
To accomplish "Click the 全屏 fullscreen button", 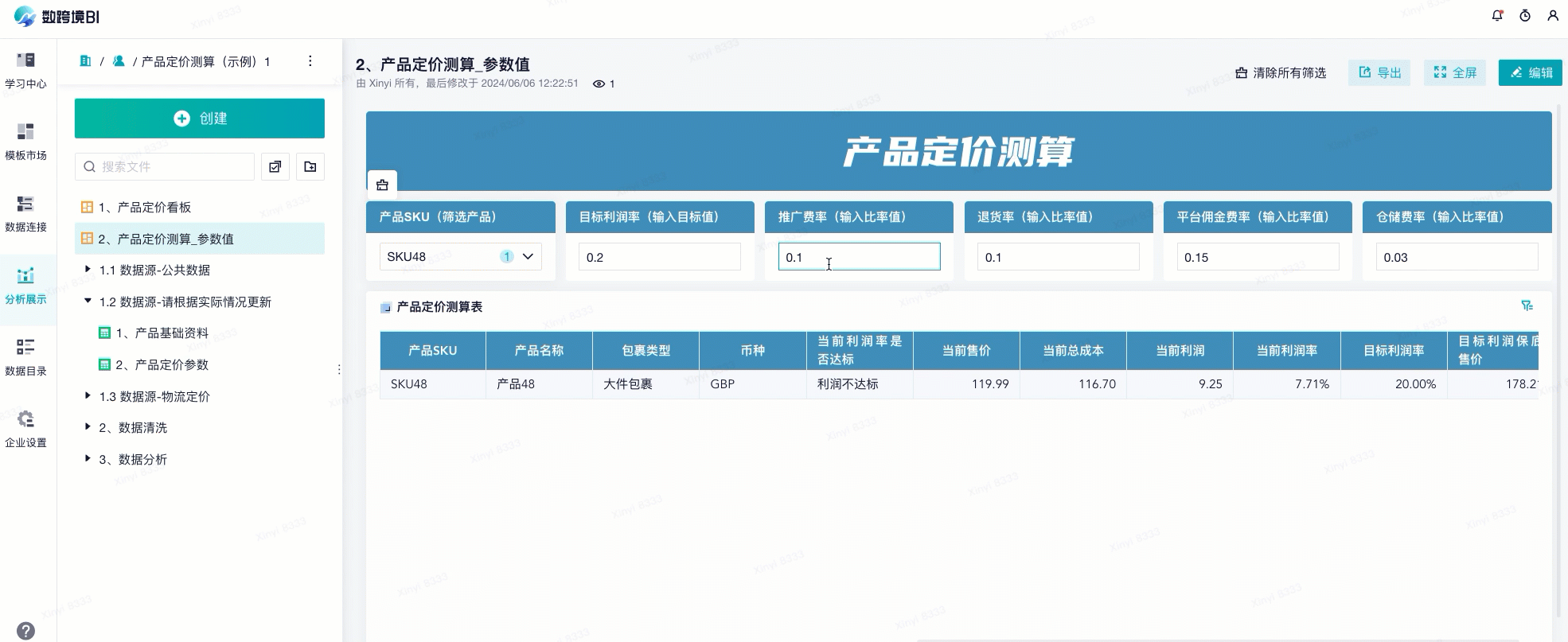I will [1455, 72].
